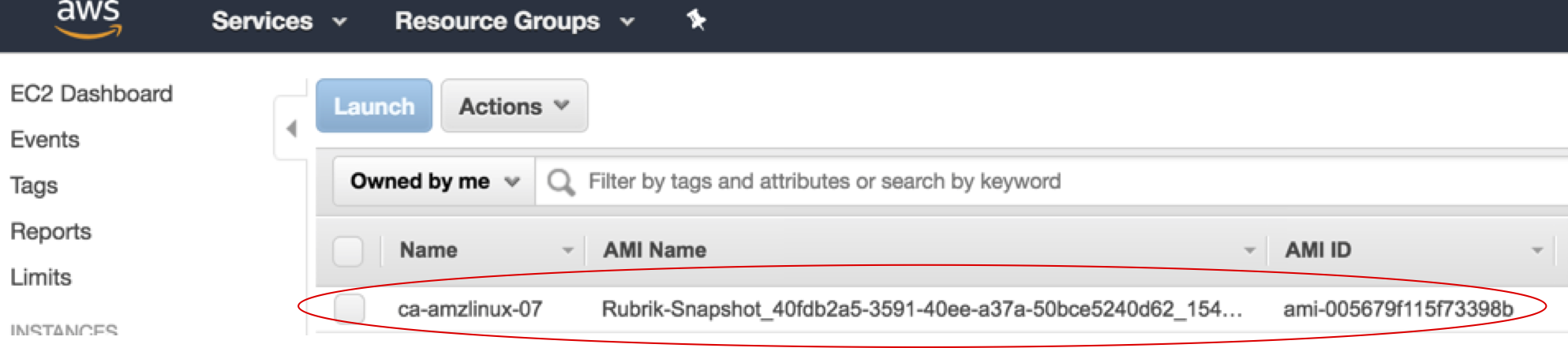Open the Services dropdown menu

click(x=279, y=21)
